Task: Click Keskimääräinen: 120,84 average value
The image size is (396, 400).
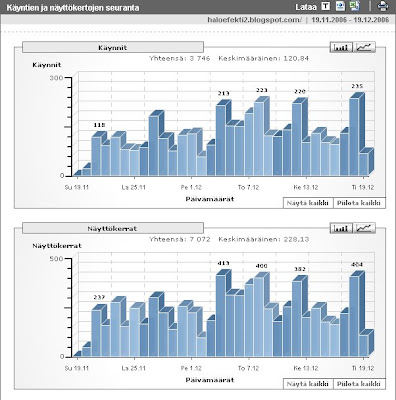Action: tap(263, 58)
